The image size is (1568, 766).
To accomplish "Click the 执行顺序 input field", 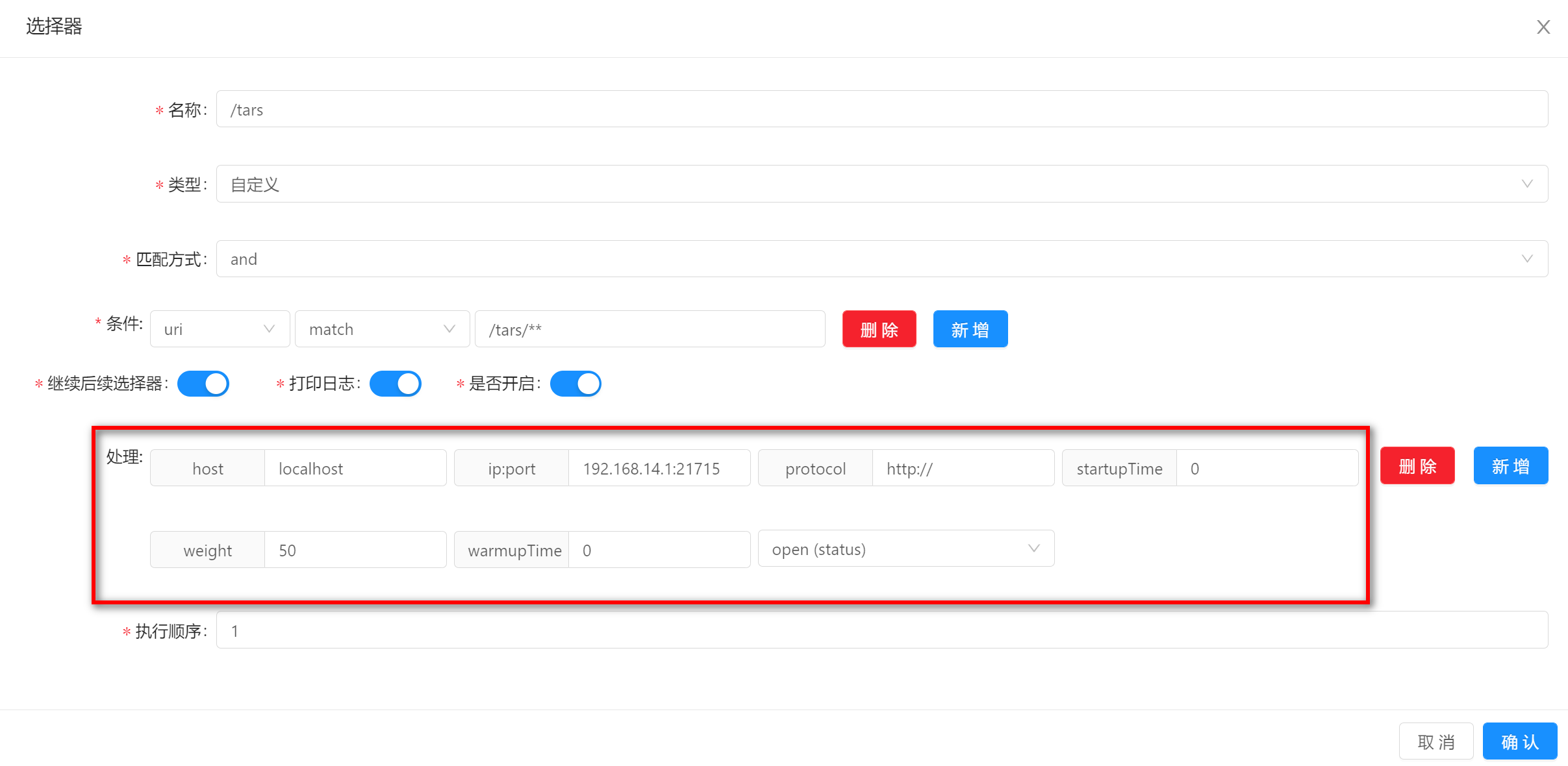I will (881, 630).
